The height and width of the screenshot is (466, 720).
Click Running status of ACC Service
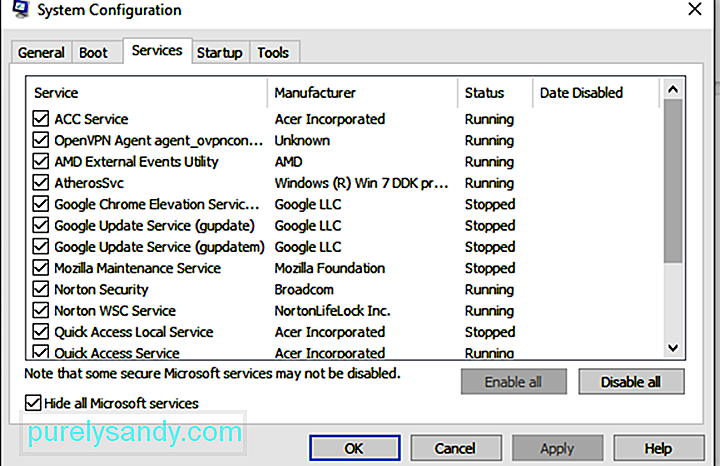(489, 119)
